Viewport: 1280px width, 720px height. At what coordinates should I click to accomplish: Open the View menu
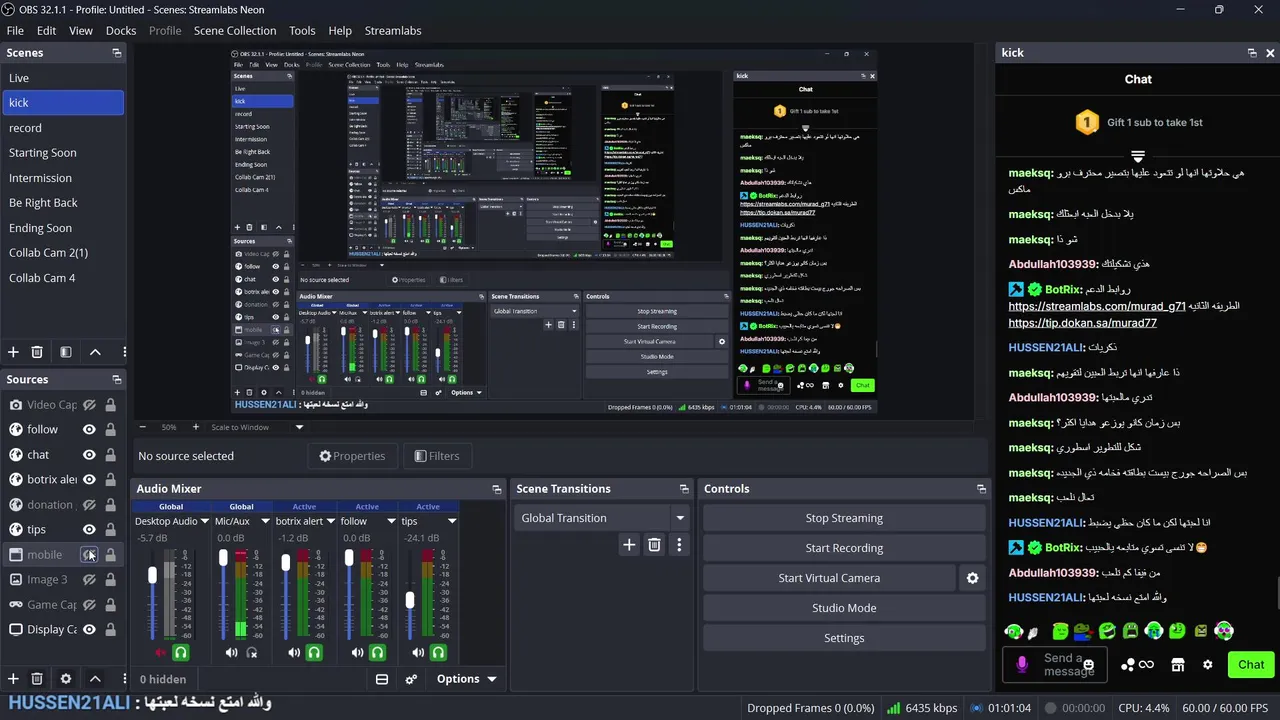(x=81, y=31)
